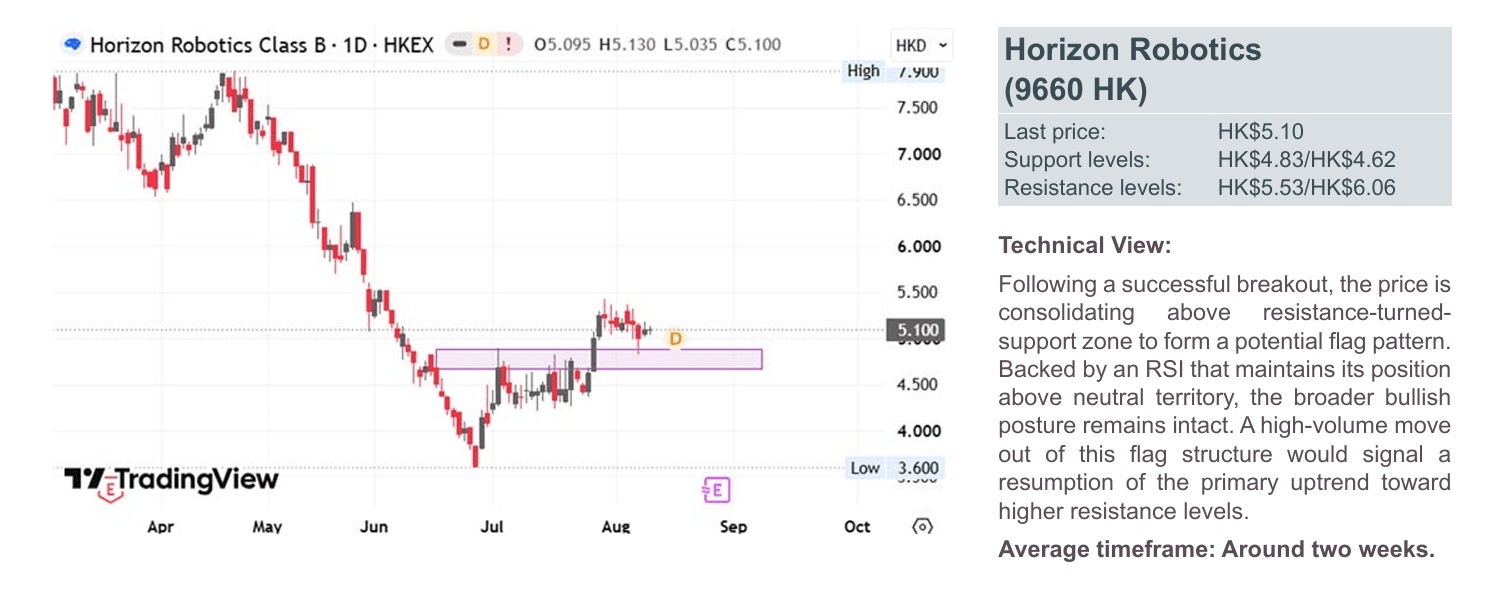Click the open value O5.095

(563, 45)
